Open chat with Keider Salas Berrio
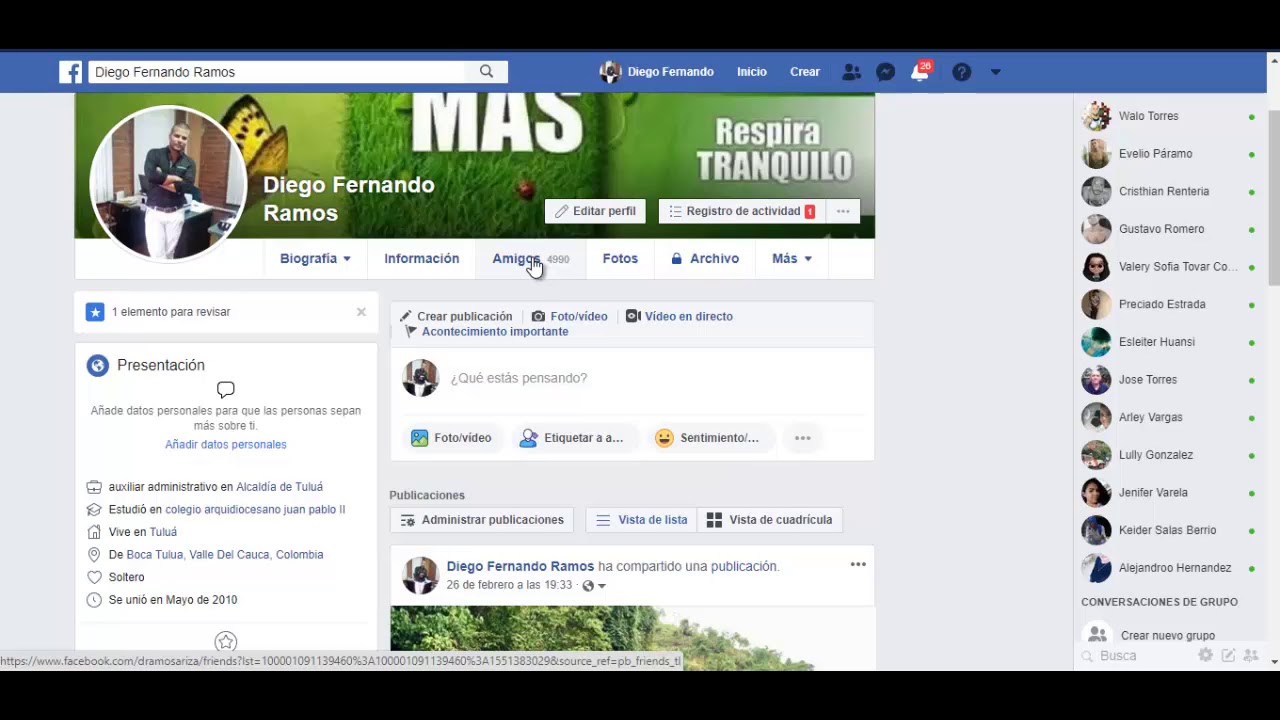The image size is (1280, 720). pyautogui.click(x=1168, y=530)
